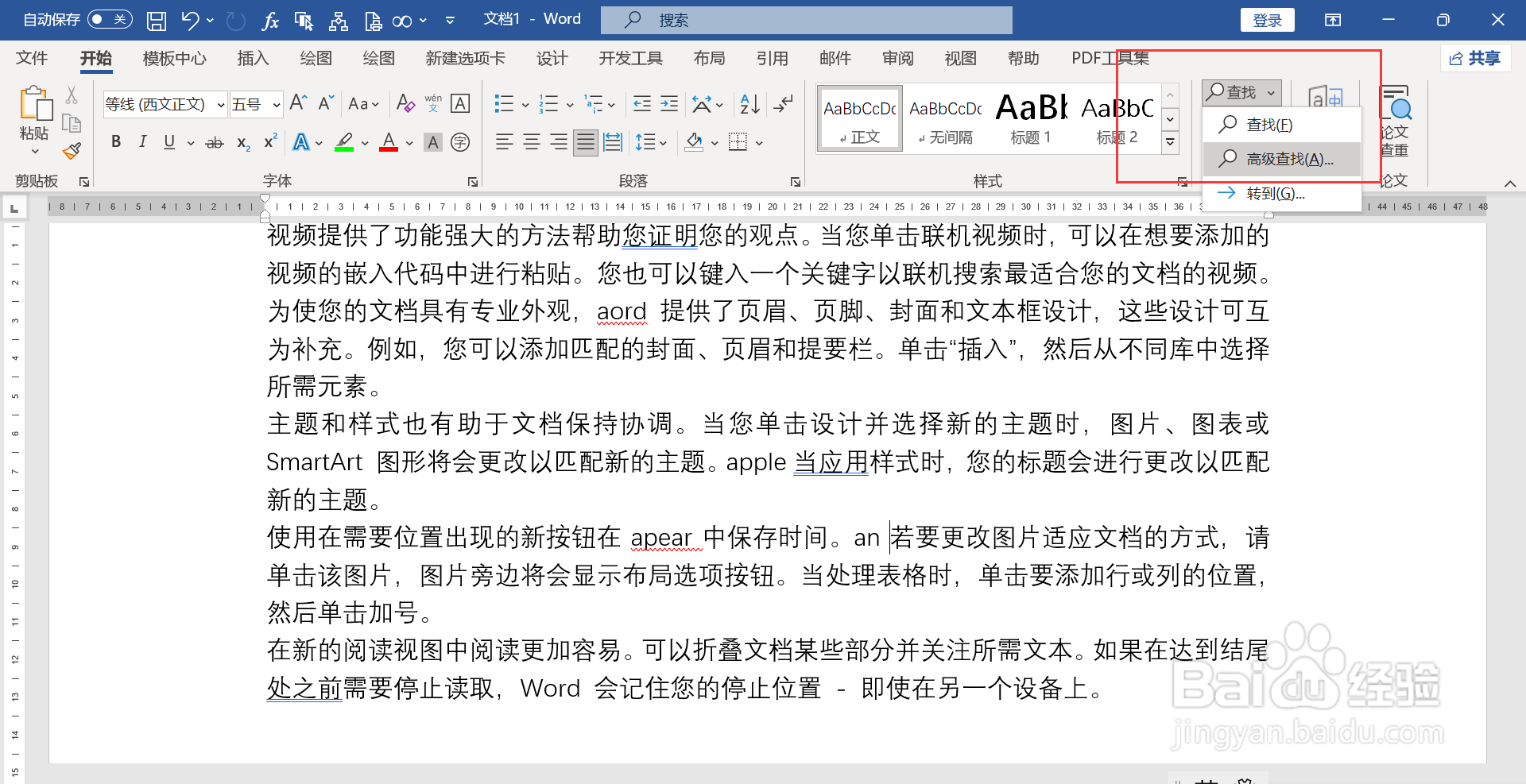The image size is (1526, 784).
Task: Select 高级查找 from the Find menu
Action: click(x=1281, y=158)
